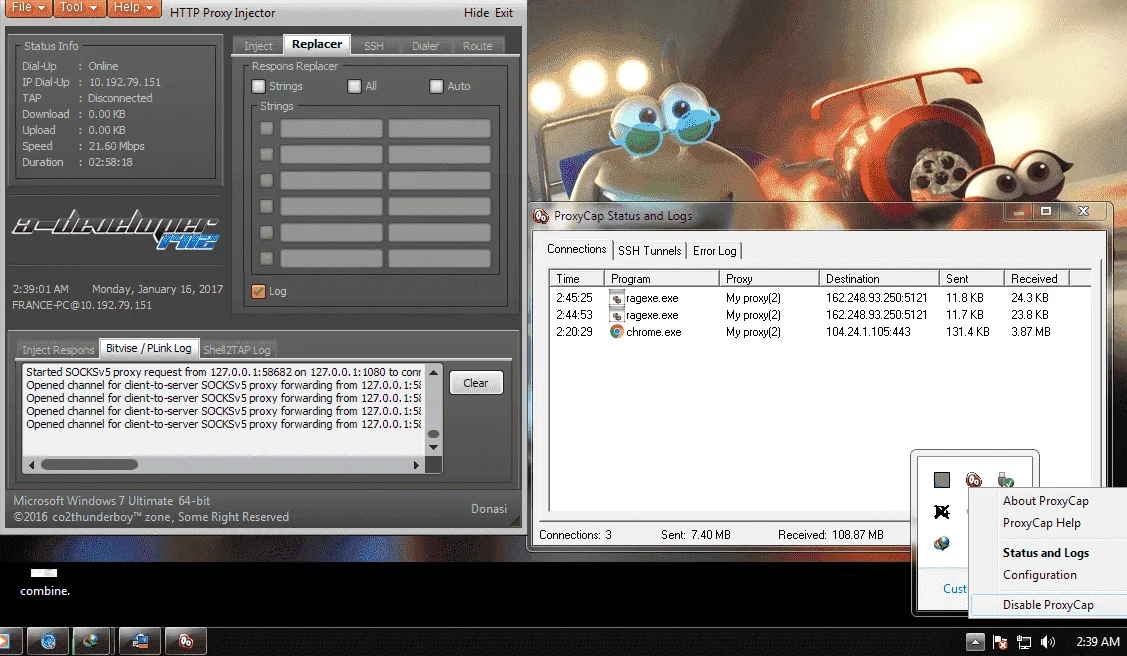Click the horizontal scrollbar thumb in log

click(x=89, y=465)
